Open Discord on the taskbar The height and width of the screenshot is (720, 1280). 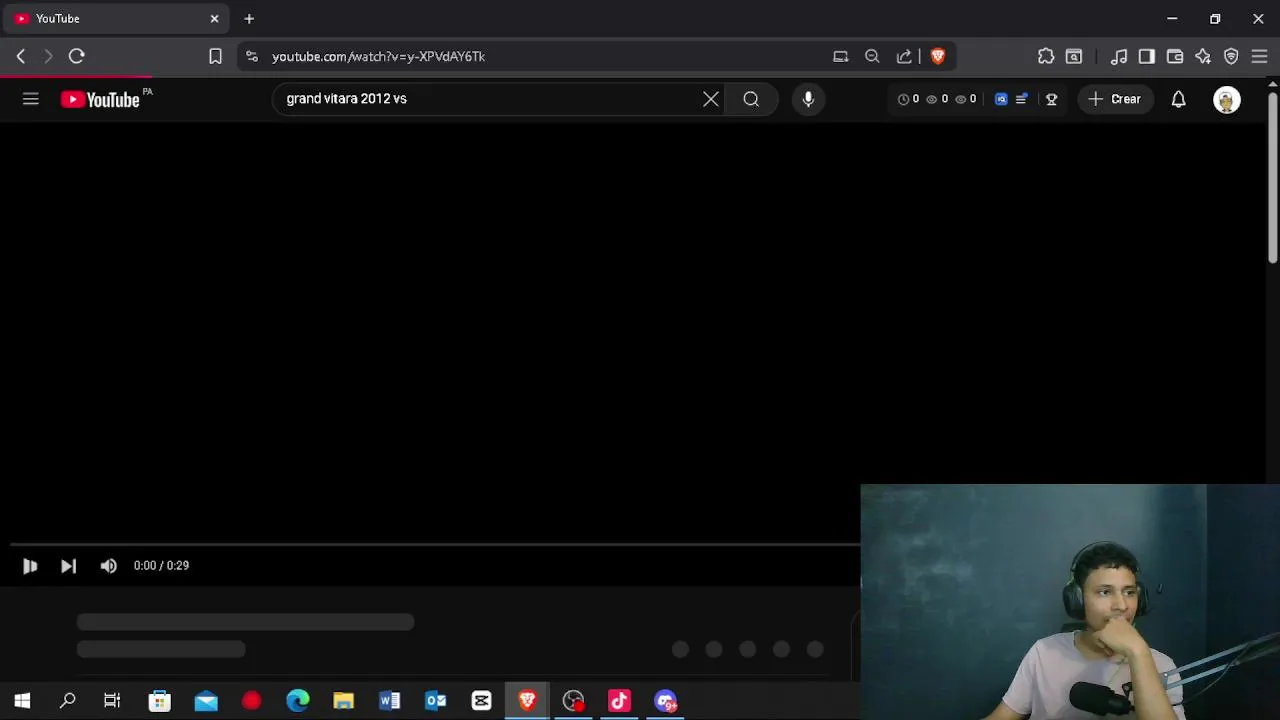[666, 701]
